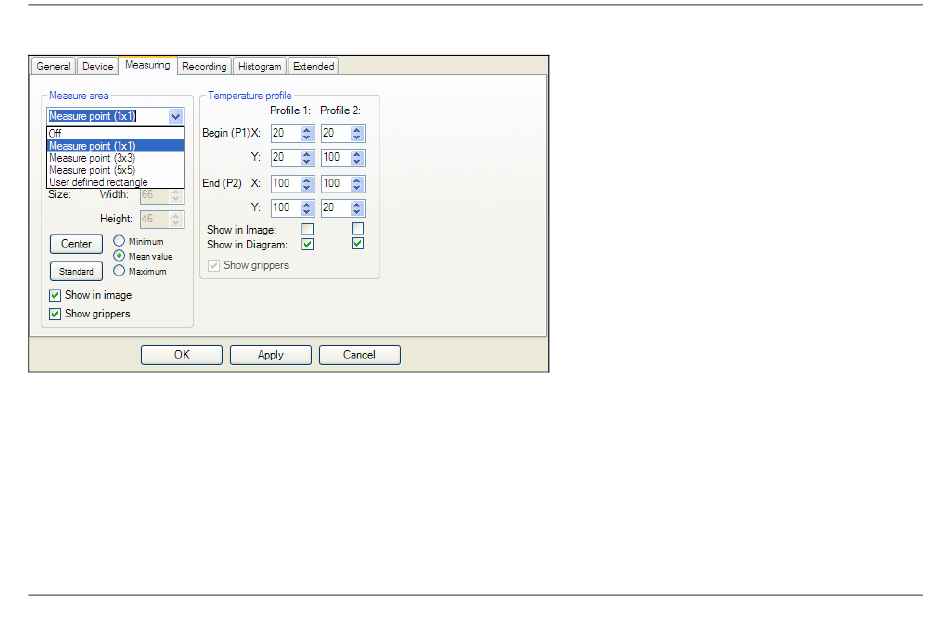Toggle Show in image checkbox
The image size is (950, 626).
pos(56,296)
